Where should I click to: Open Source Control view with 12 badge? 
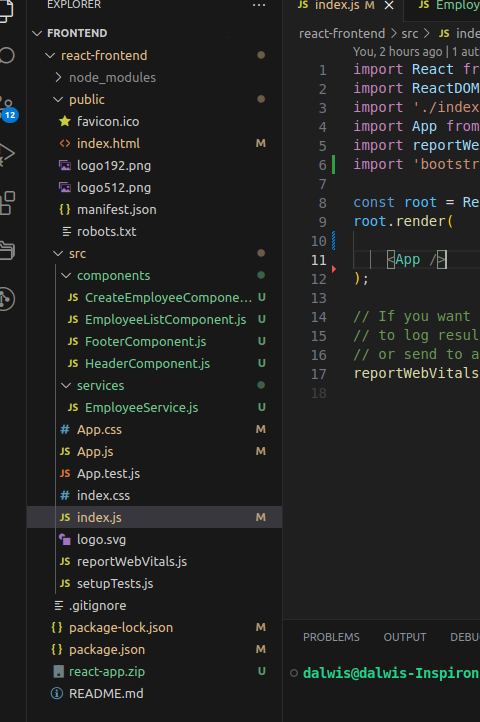click(9, 109)
